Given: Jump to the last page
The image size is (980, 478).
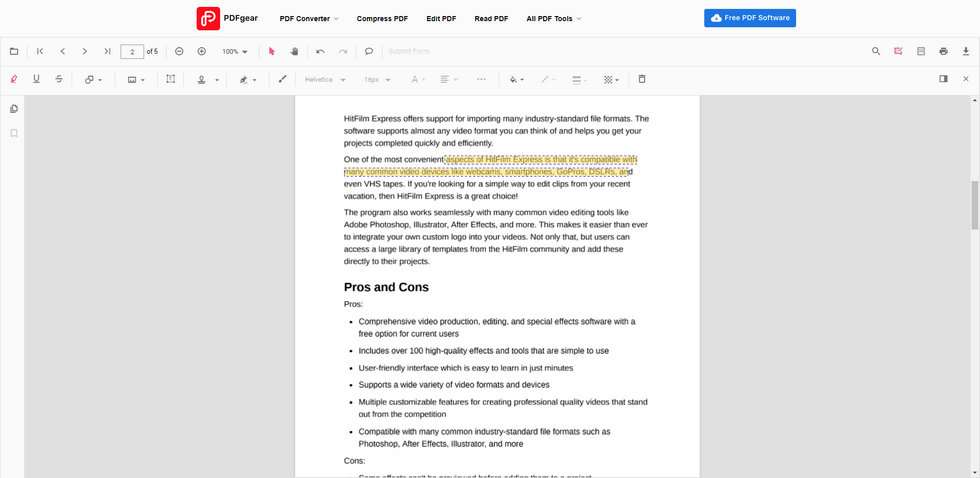Looking at the screenshot, I should (108, 51).
